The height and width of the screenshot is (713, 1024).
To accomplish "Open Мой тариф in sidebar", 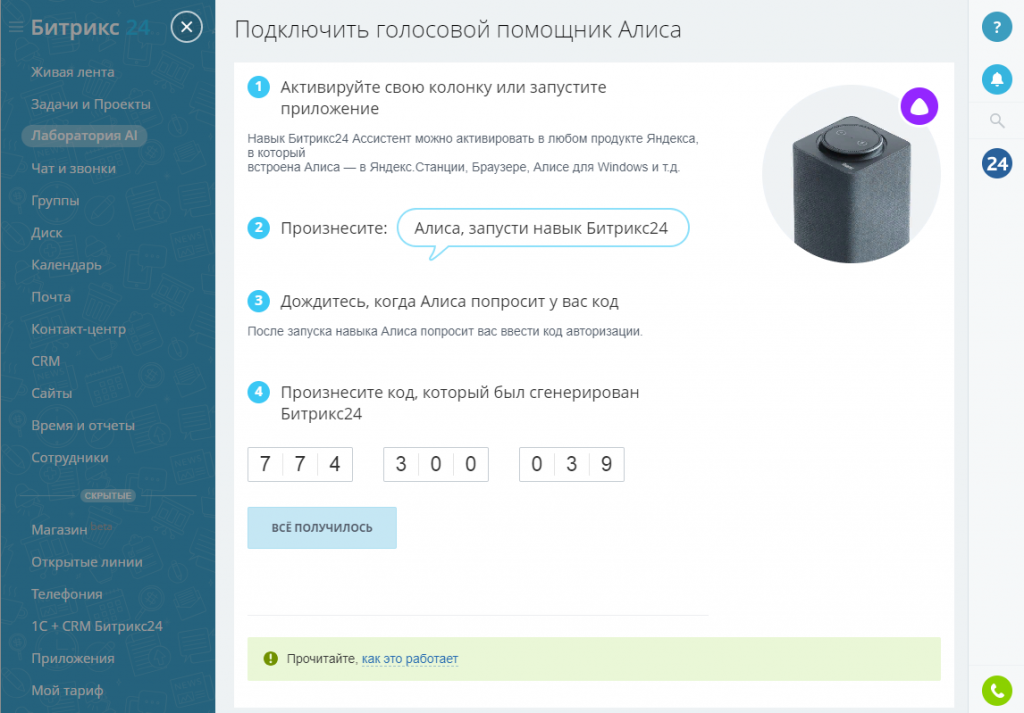I will click(67, 690).
